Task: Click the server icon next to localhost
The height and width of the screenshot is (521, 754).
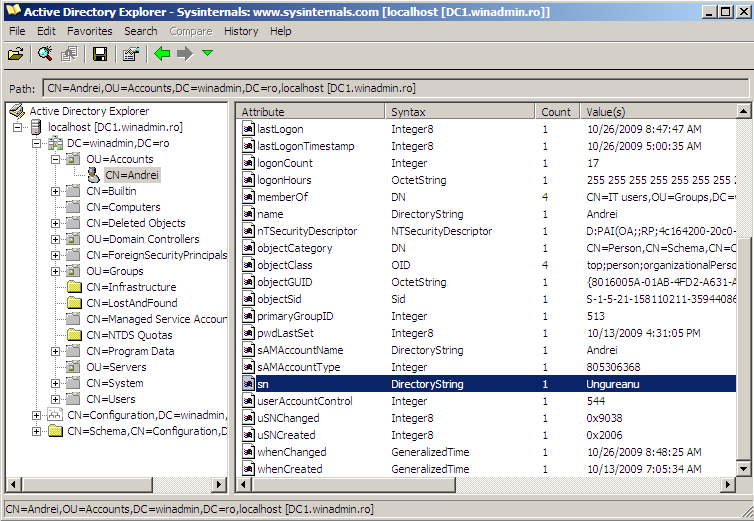Action: click(36, 127)
